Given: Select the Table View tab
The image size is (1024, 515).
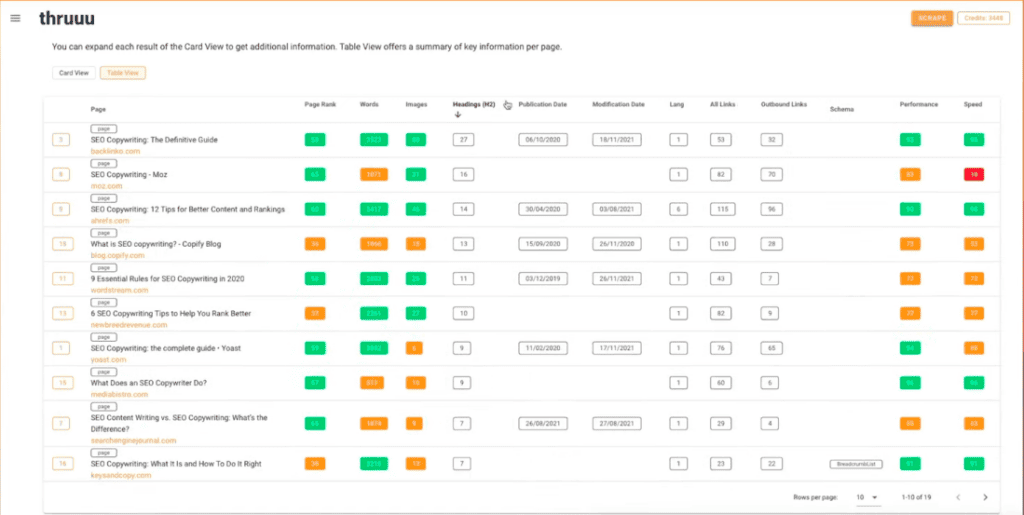Looking at the screenshot, I should point(123,73).
